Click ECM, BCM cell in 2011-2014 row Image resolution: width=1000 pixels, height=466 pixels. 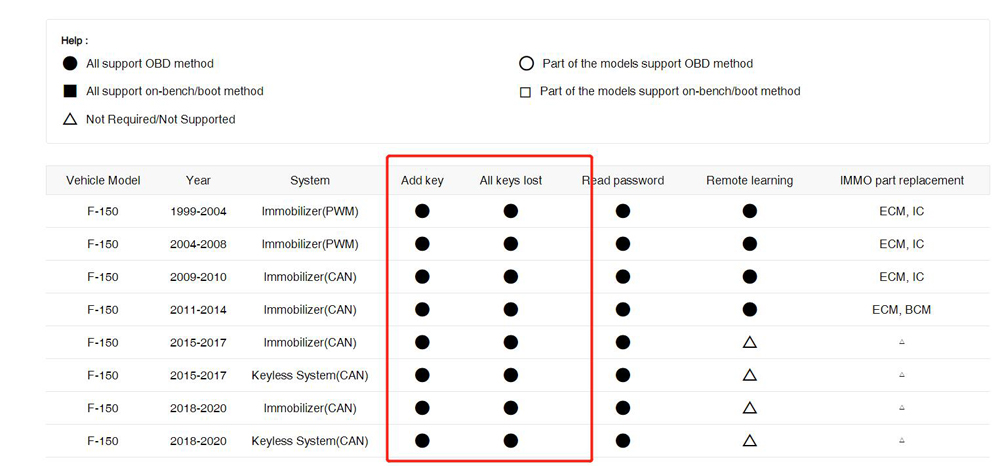pos(901,310)
